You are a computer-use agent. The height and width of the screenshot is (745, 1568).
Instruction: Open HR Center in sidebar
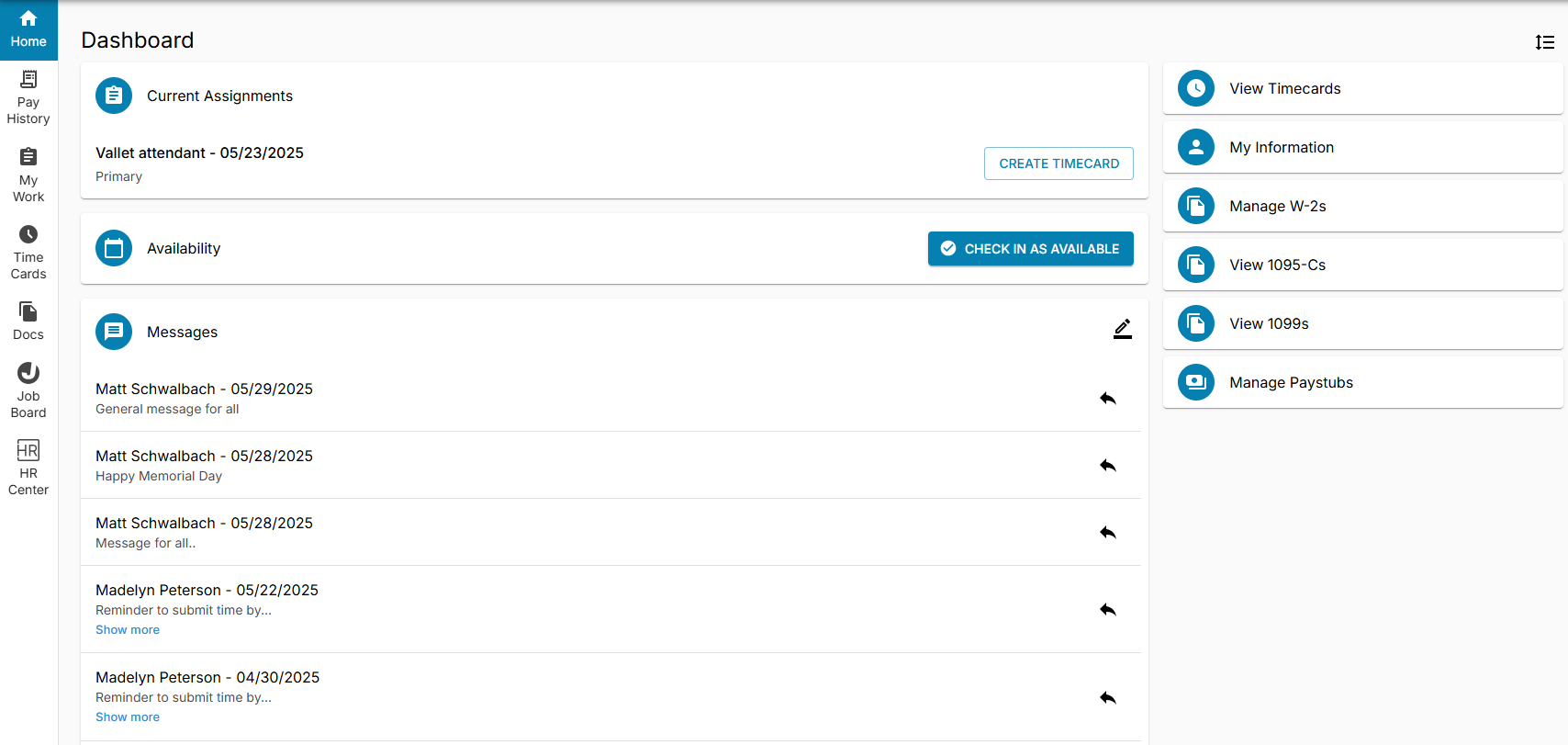[x=28, y=468]
